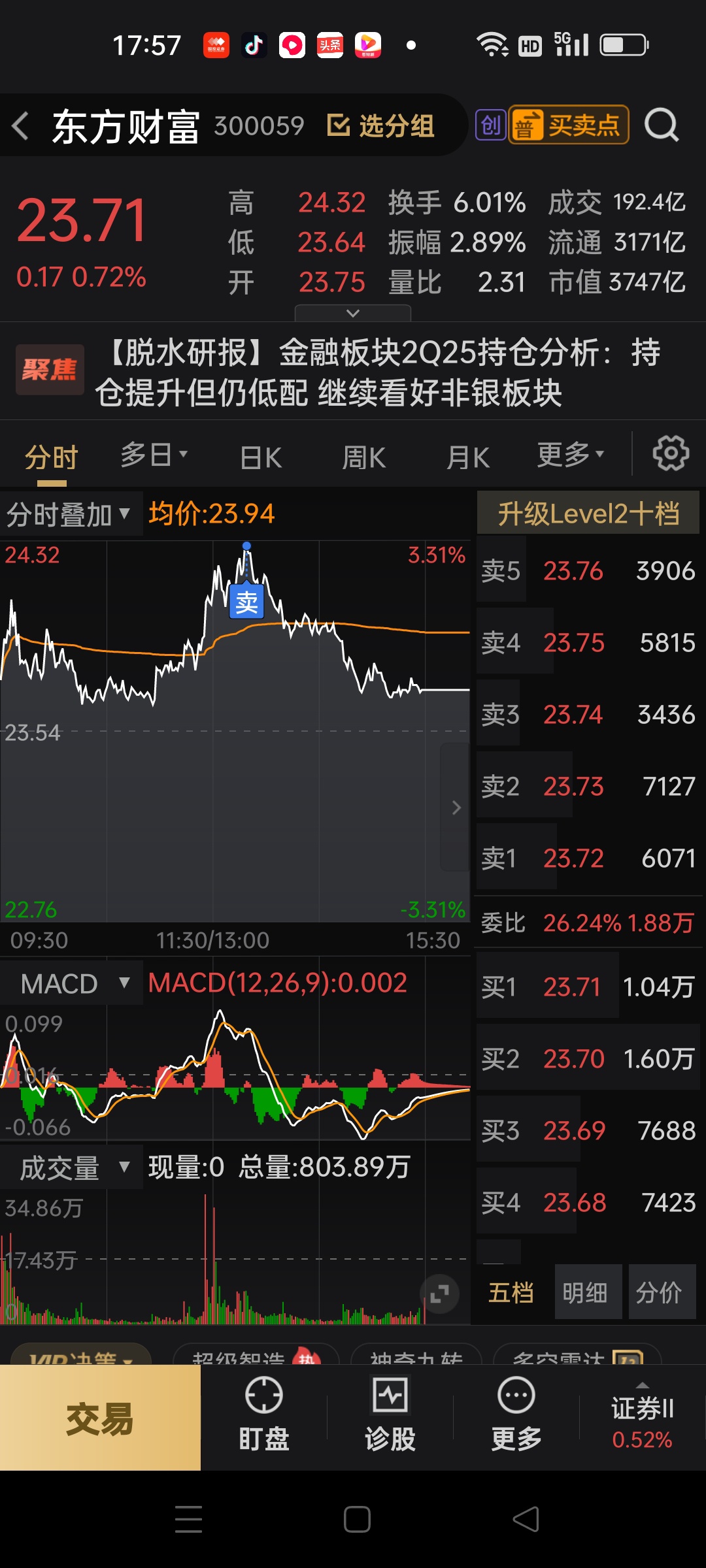Tap the 总量:803.89万 volume label
This screenshot has width=706, height=1568.
pyautogui.click(x=324, y=1167)
